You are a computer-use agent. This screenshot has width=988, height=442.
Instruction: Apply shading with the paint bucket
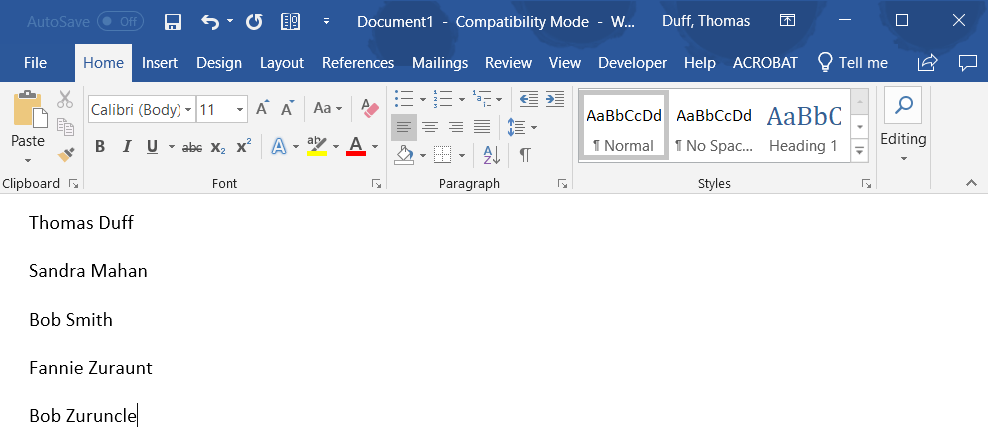(404, 154)
